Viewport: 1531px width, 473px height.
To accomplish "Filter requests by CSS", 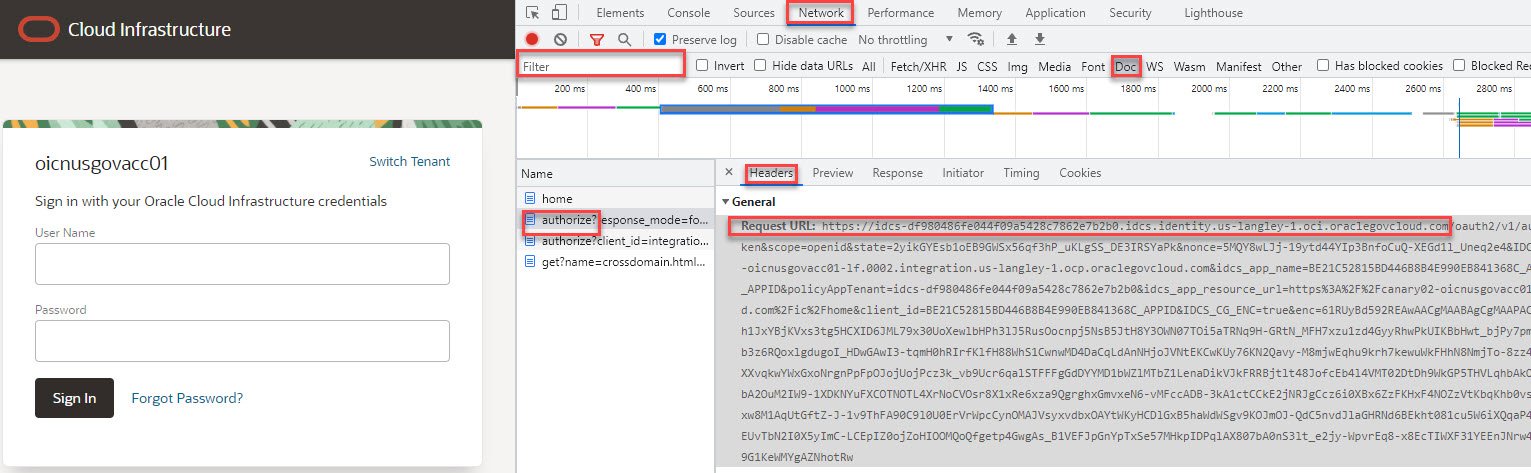I will pos(988,67).
